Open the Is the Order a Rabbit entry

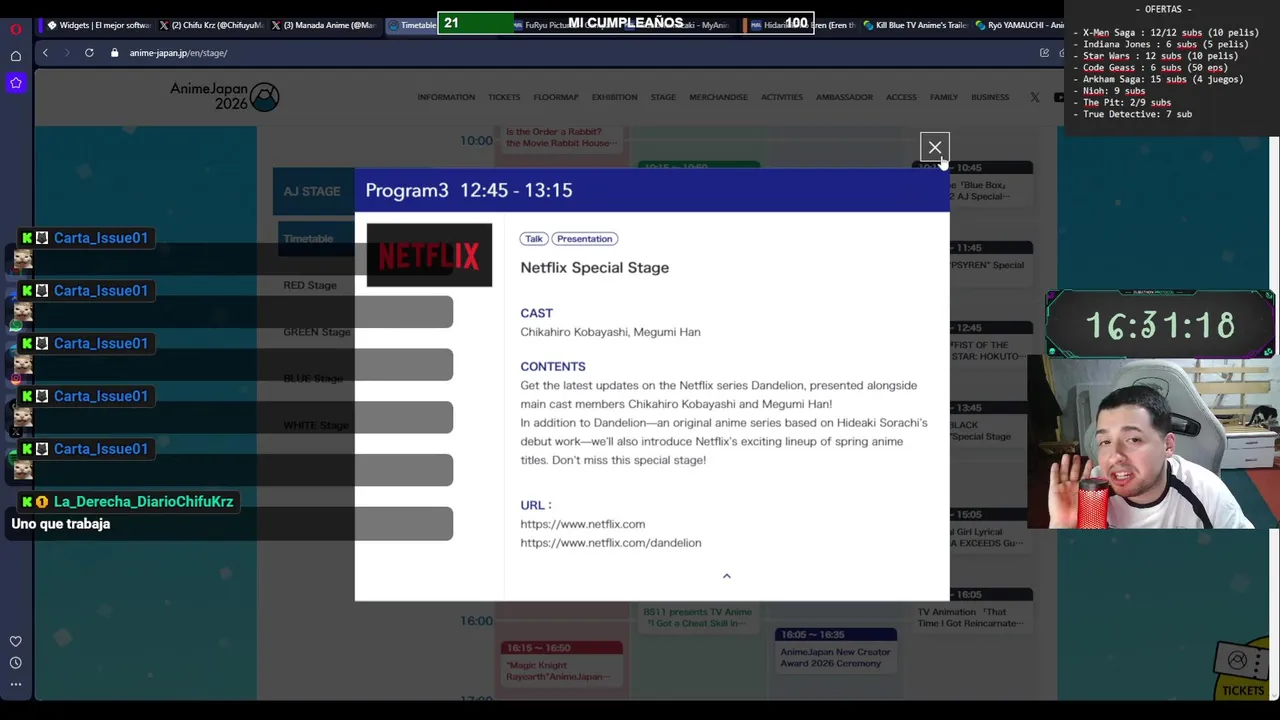click(x=560, y=138)
